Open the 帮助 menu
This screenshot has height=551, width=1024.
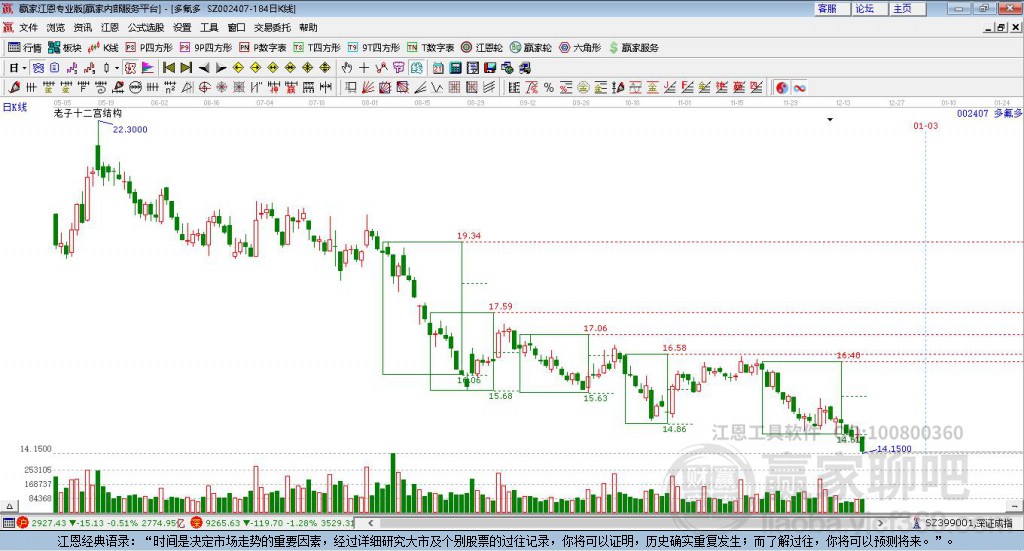pyautogui.click(x=308, y=27)
